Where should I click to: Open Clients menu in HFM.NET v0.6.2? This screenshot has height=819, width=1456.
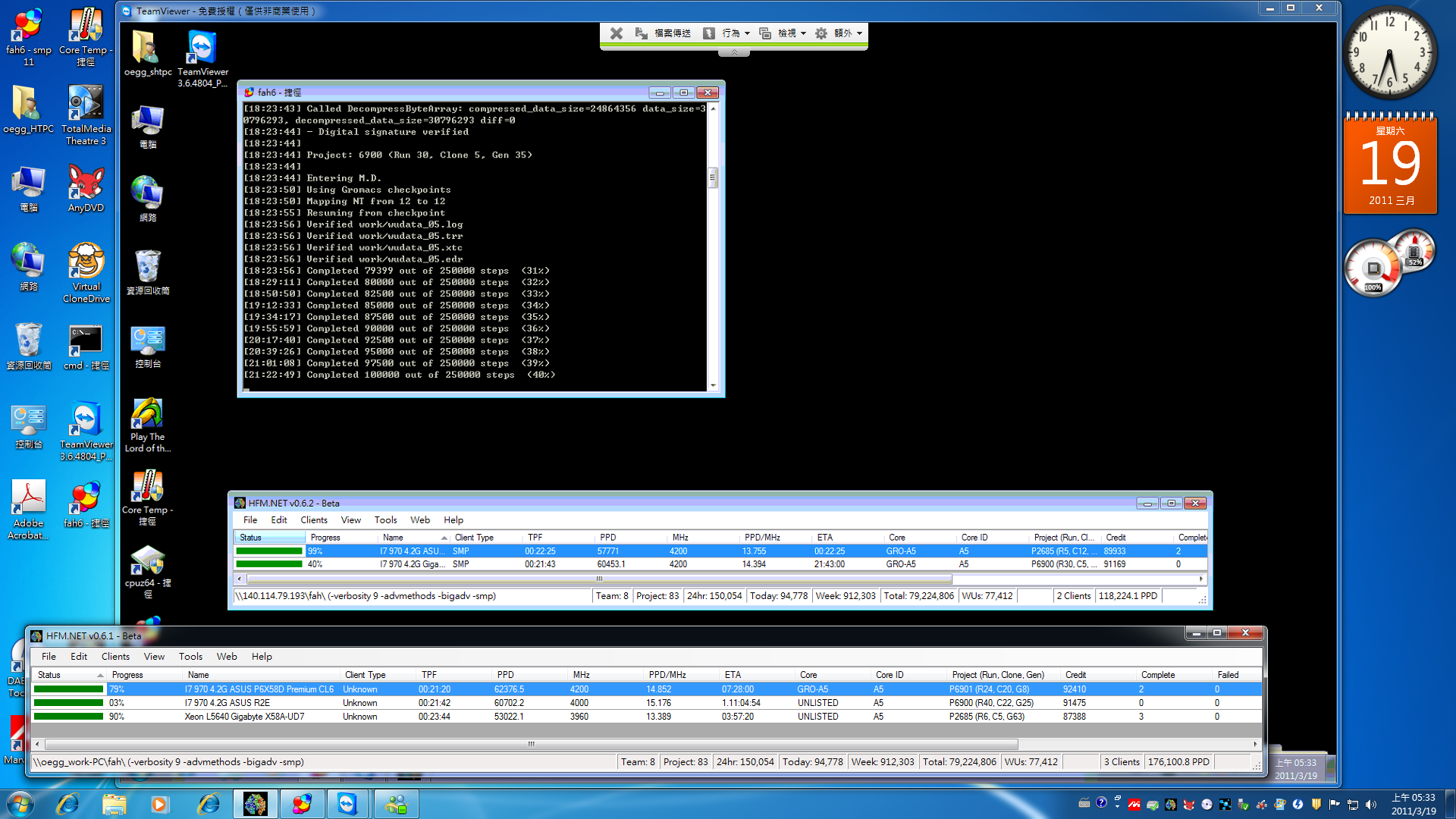click(314, 520)
